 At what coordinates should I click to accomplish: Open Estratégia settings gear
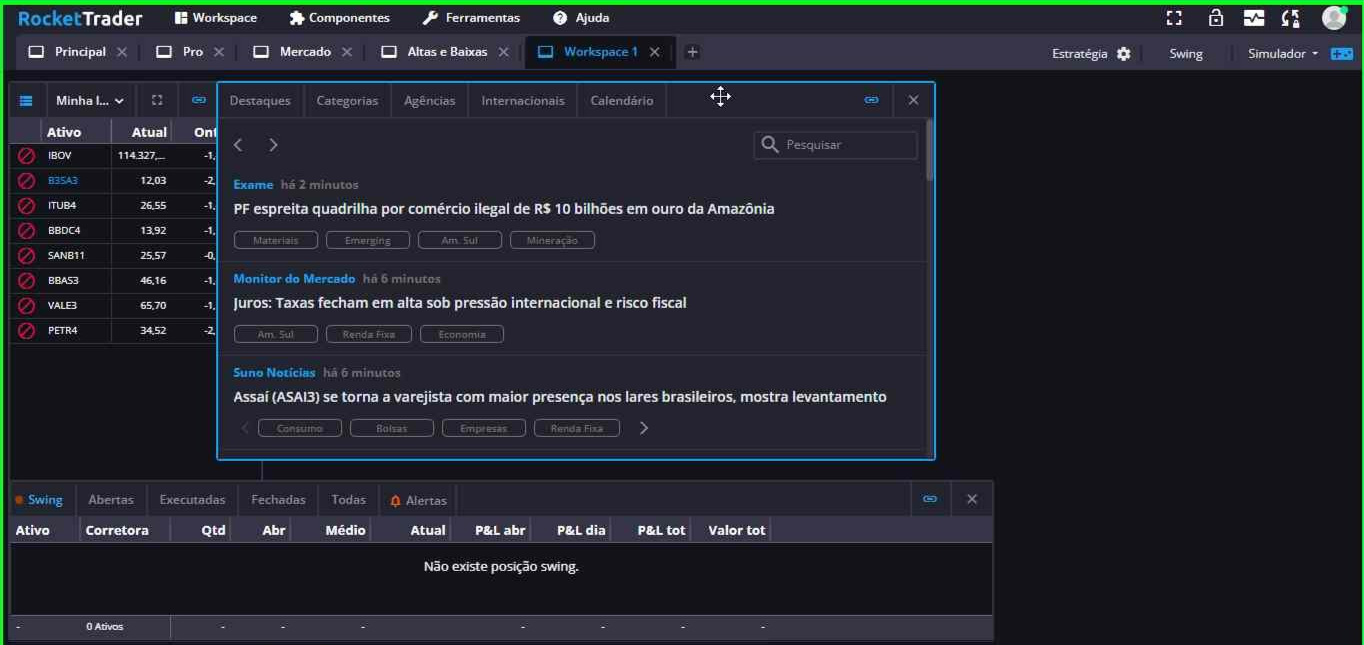(x=1124, y=53)
